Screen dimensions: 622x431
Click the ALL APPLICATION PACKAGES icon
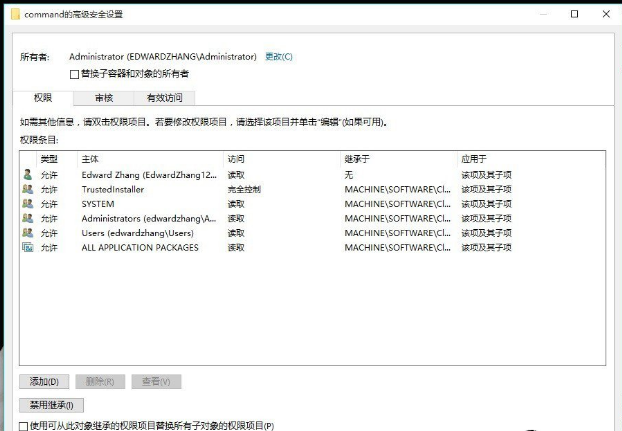[x=27, y=247]
